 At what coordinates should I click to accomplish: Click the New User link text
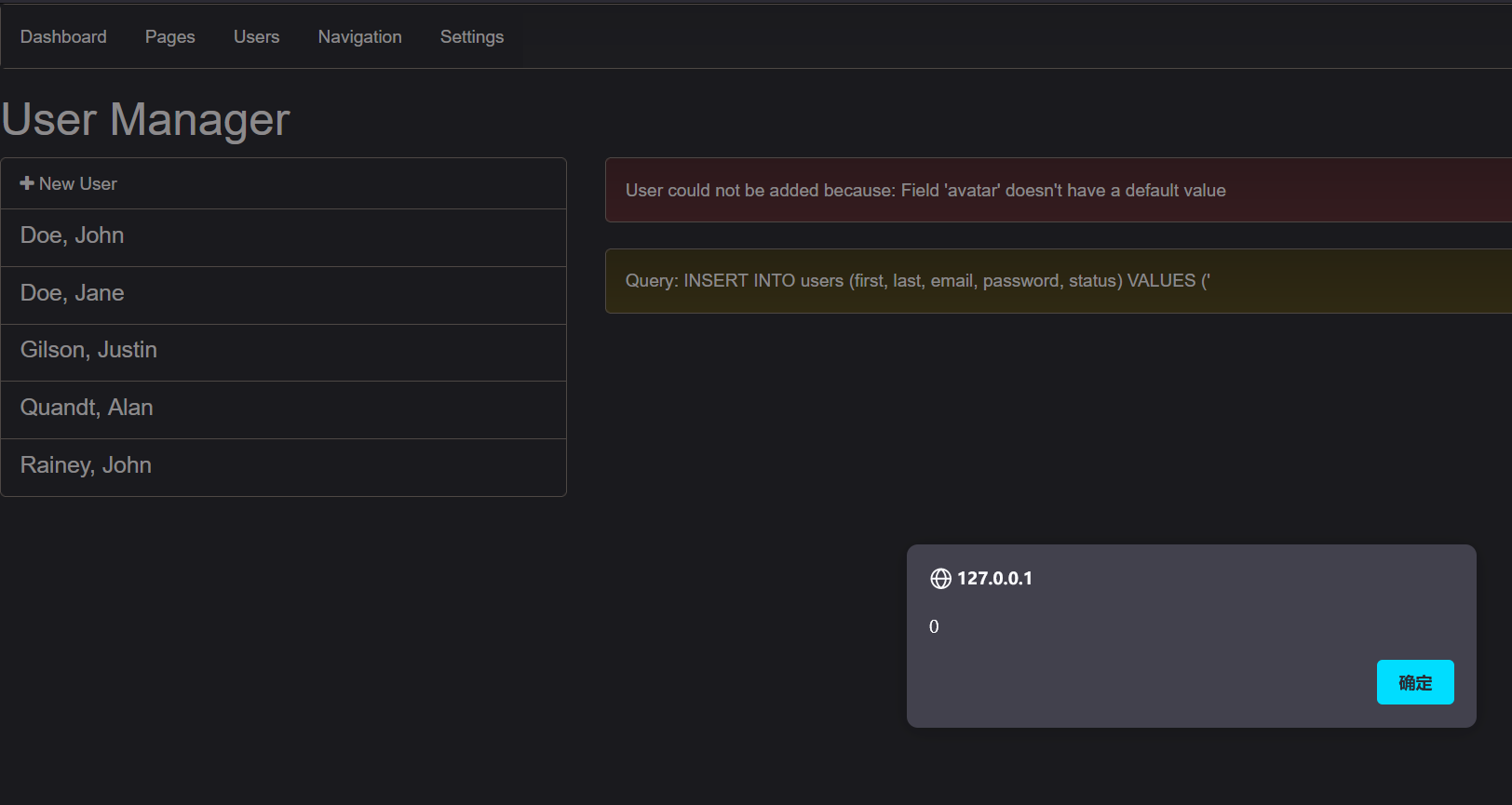[78, 184]
